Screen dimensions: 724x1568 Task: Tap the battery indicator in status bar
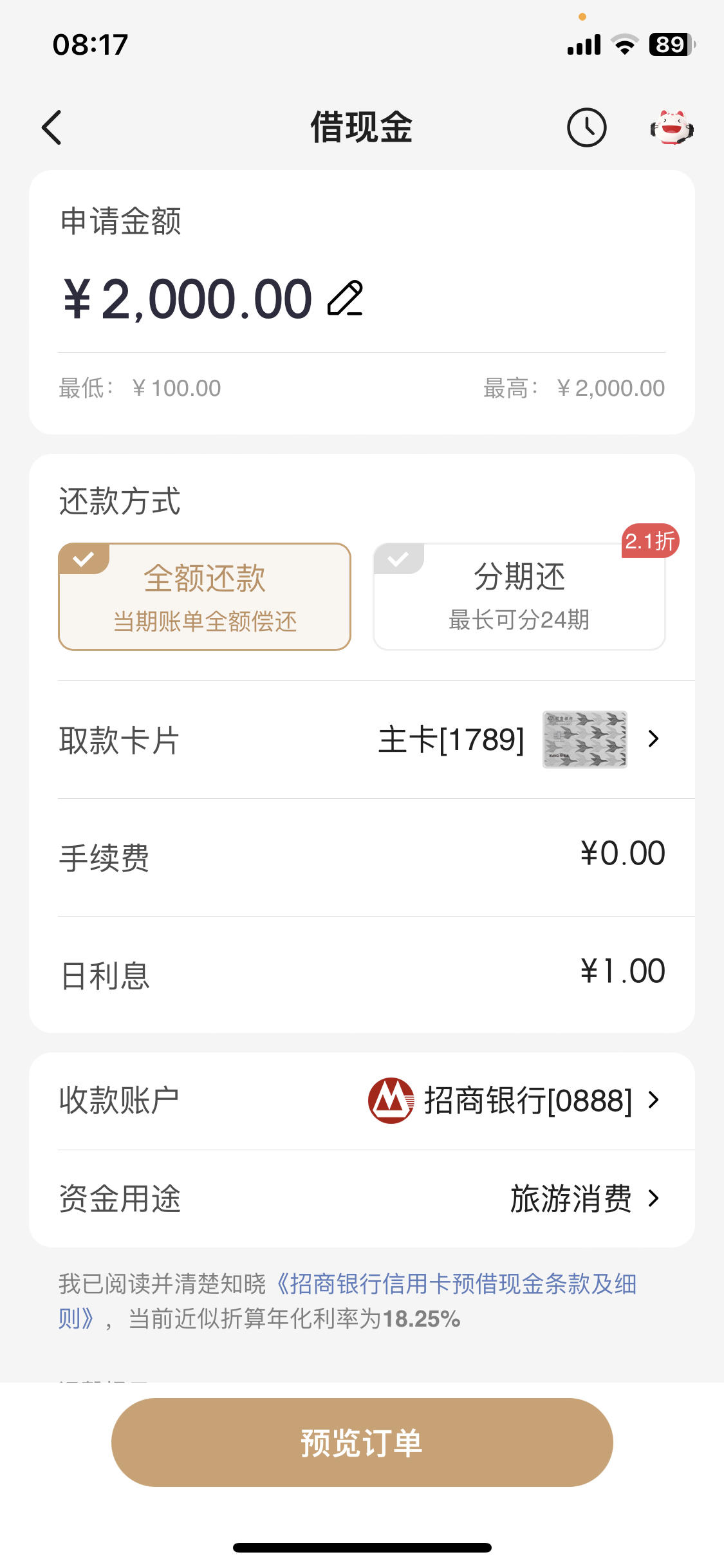672,44
